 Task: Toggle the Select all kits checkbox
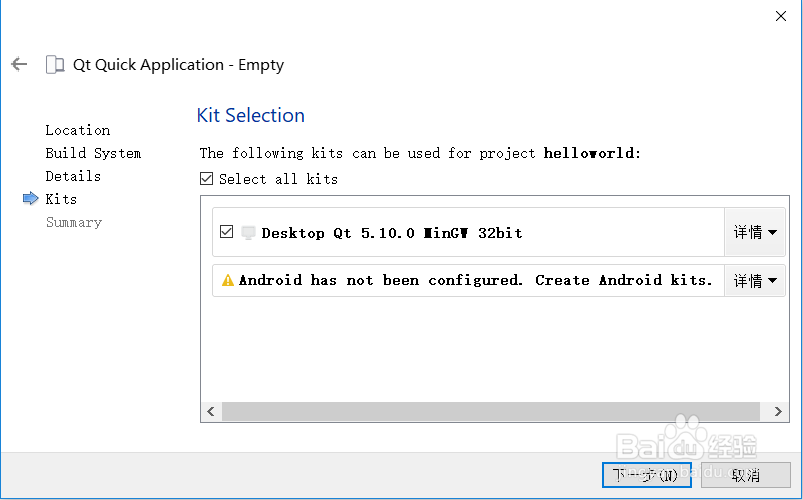206,179
